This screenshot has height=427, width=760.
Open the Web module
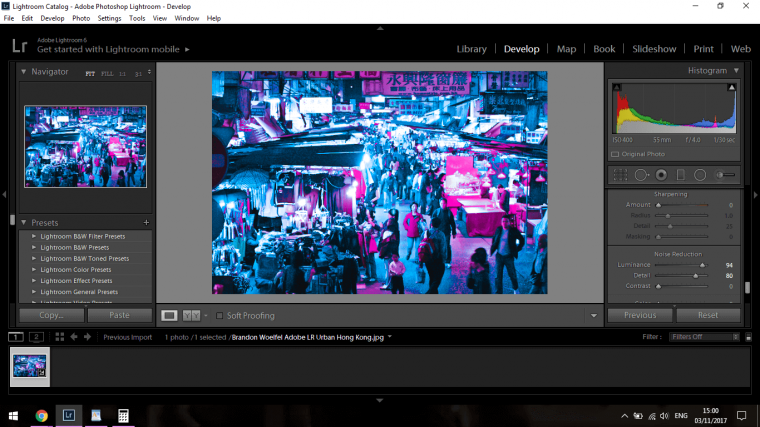[741, 49]
